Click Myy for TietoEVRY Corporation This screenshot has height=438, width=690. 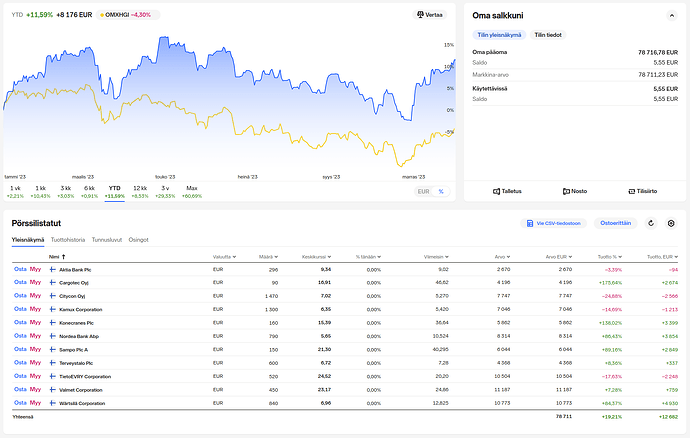point(35,376)
